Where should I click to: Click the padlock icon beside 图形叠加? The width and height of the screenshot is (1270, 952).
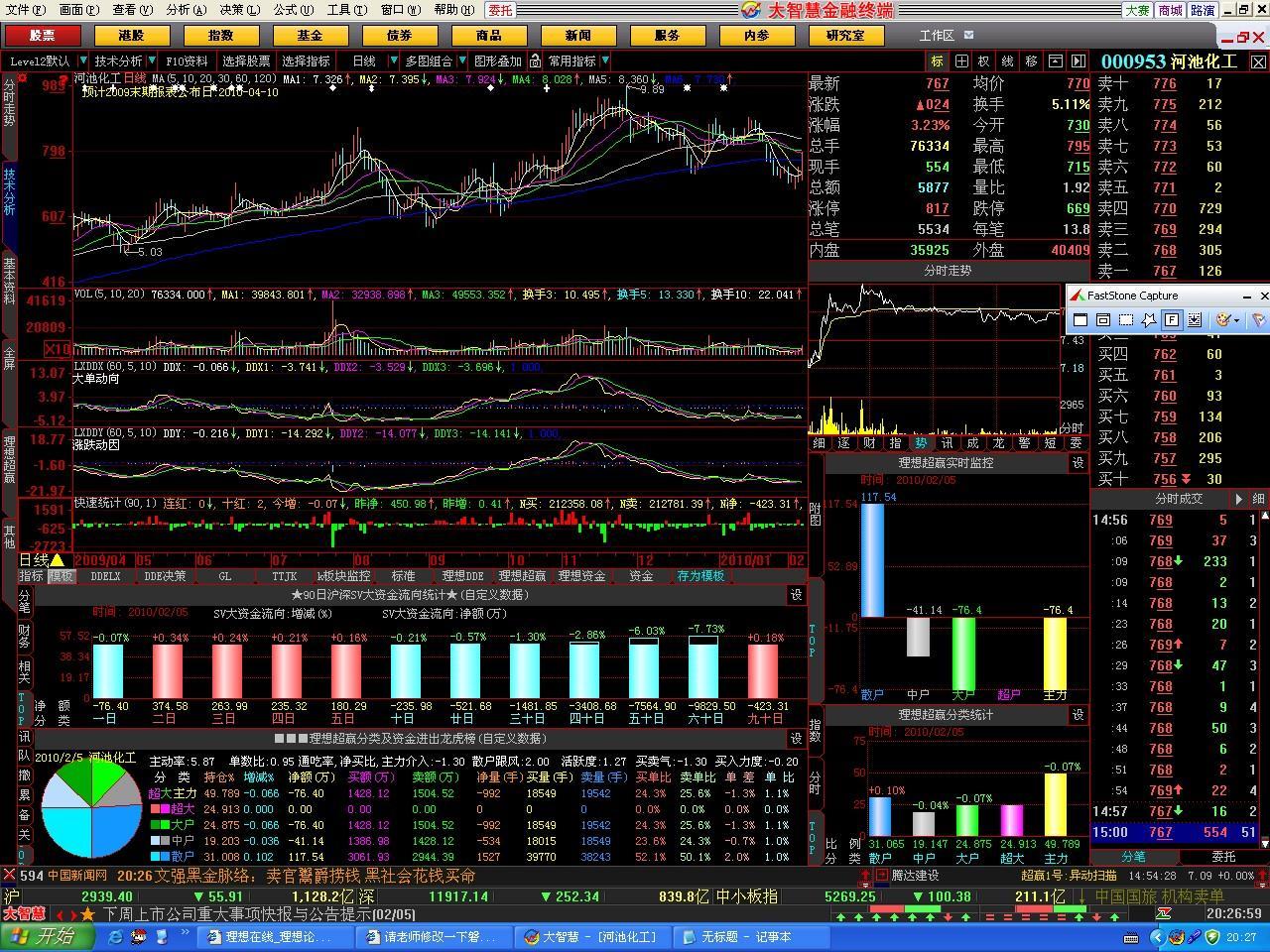535,61
